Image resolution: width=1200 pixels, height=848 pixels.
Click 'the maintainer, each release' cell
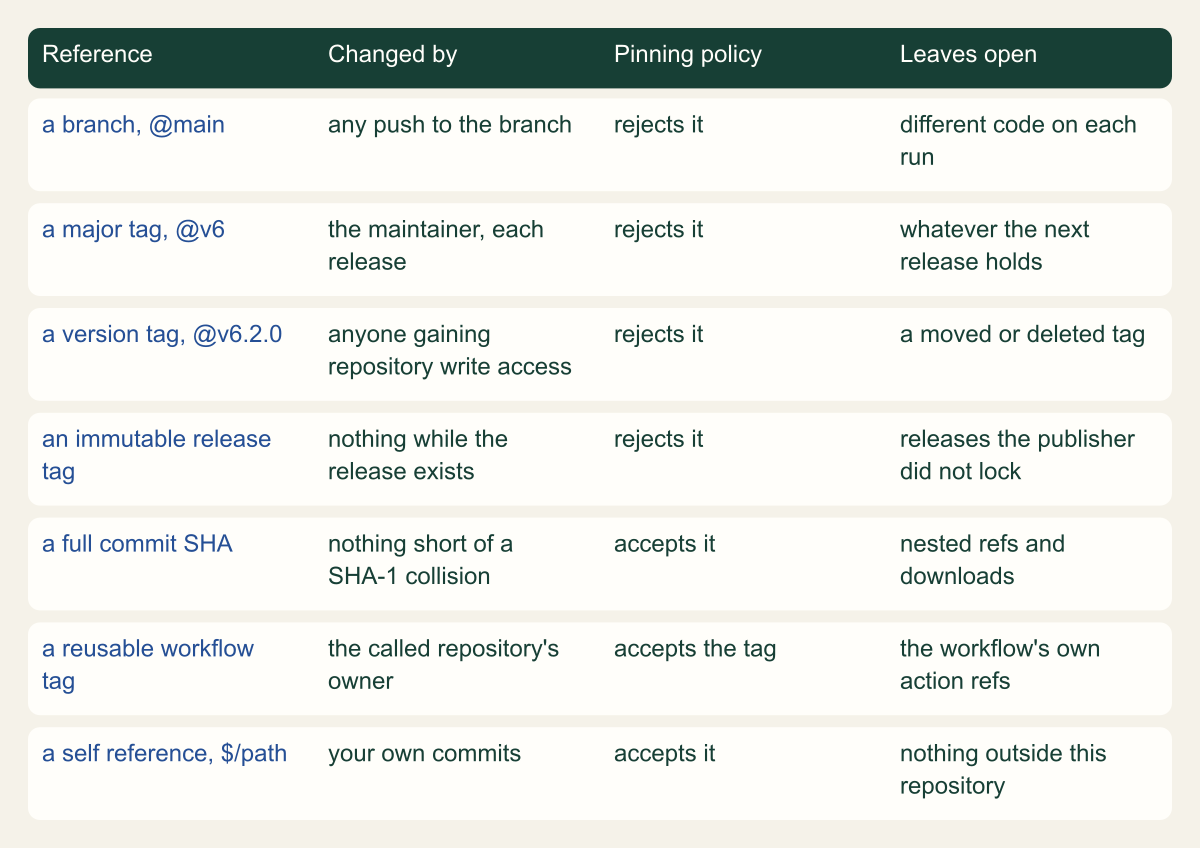(x=436, y=245)
